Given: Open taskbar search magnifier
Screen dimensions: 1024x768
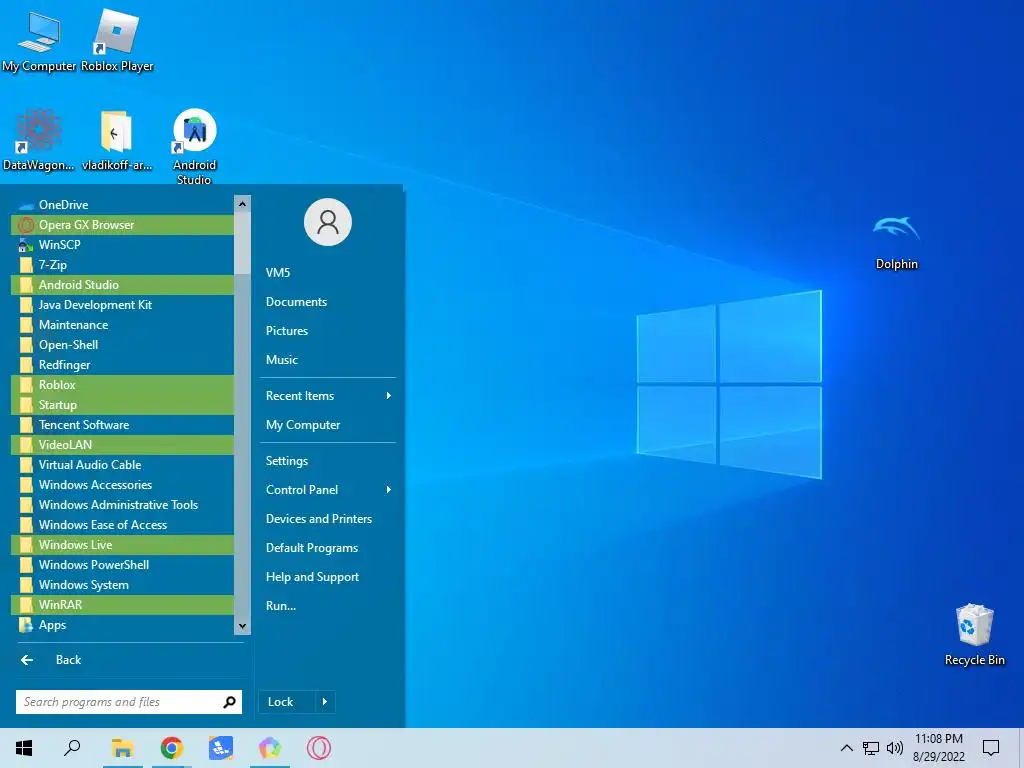Looking at the screenshot, I should coord(72,748).
